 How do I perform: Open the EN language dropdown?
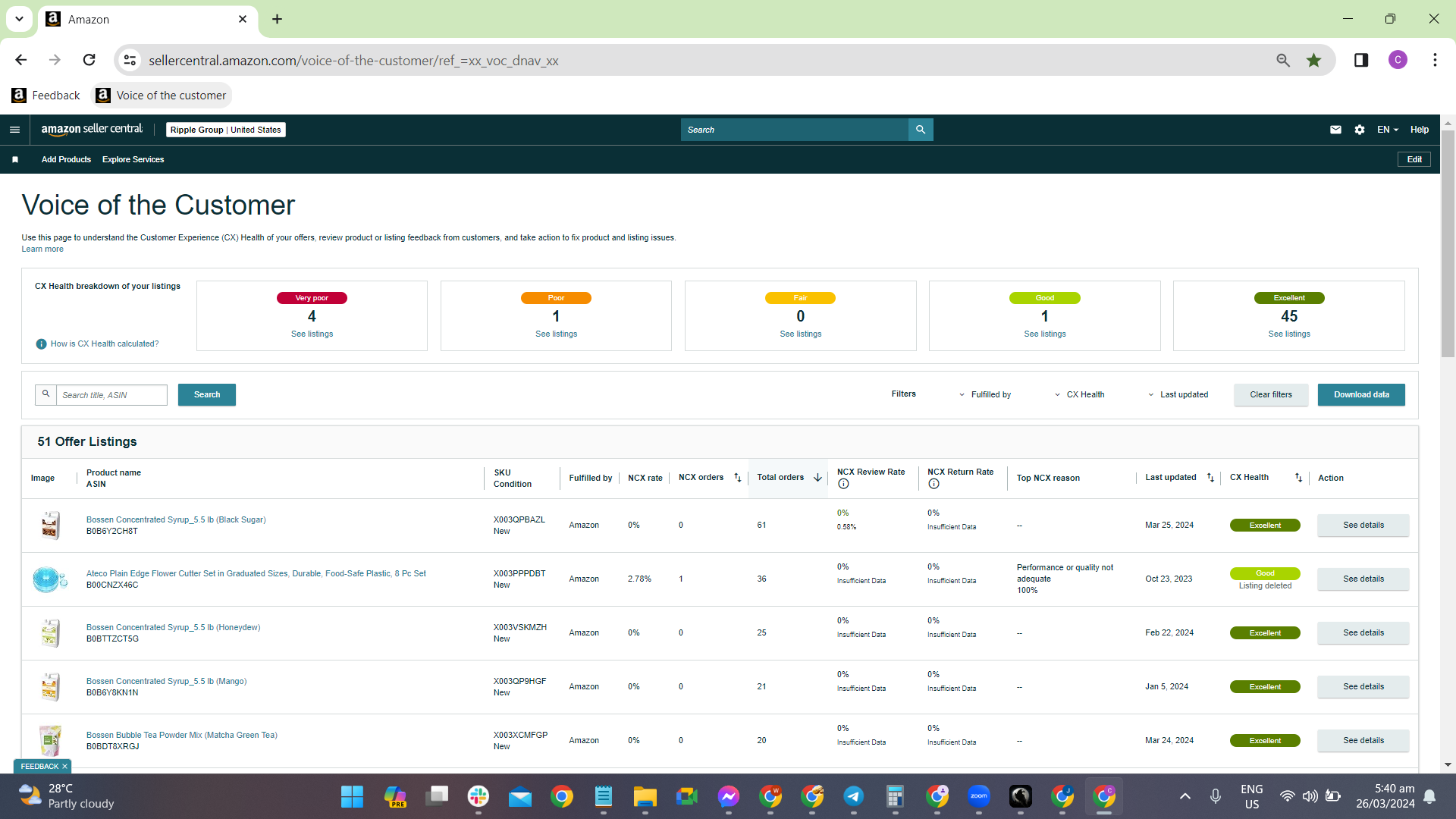coord(1388,130)
